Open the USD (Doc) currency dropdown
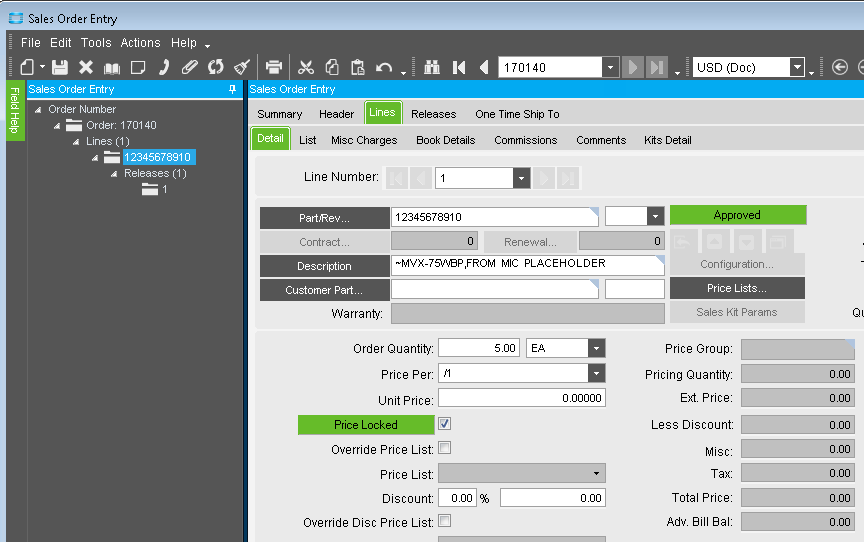The width and height of the screenshot is (864, 542). (x=797, y=67)
